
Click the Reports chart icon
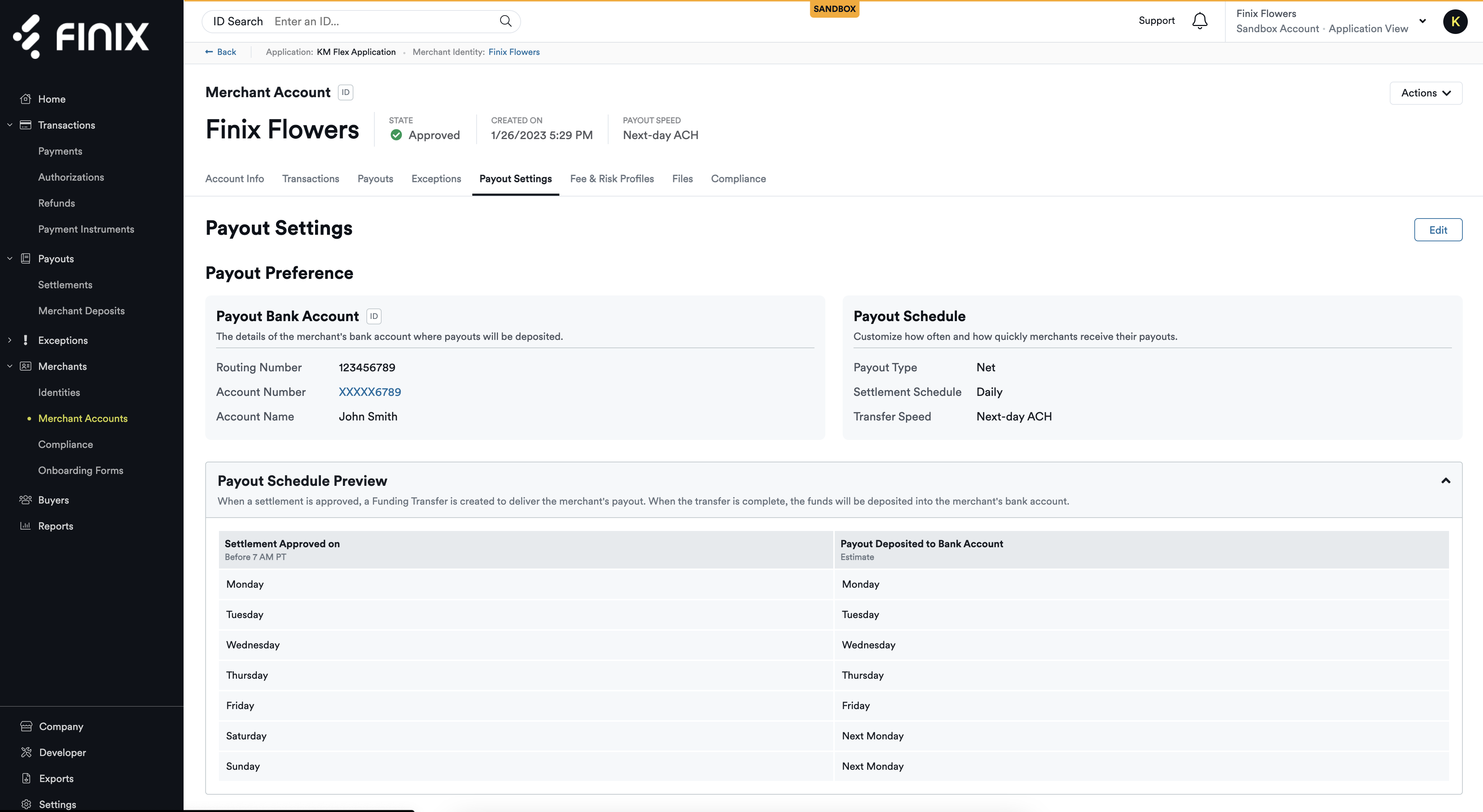click(x=25, y=526)
